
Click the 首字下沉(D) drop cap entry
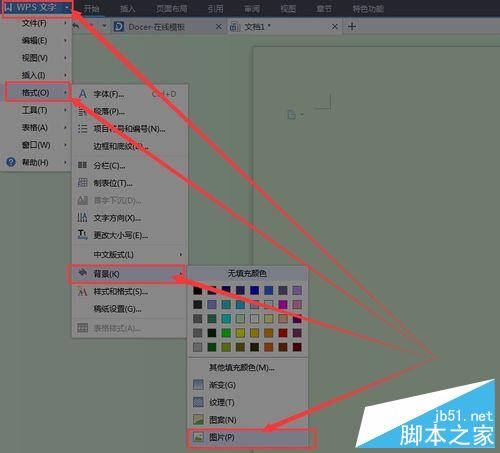(130, 200)
